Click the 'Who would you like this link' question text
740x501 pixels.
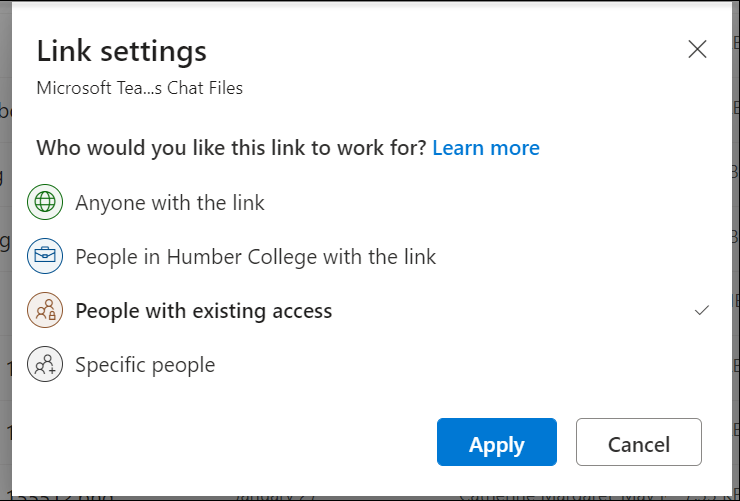tap(232, 148)
